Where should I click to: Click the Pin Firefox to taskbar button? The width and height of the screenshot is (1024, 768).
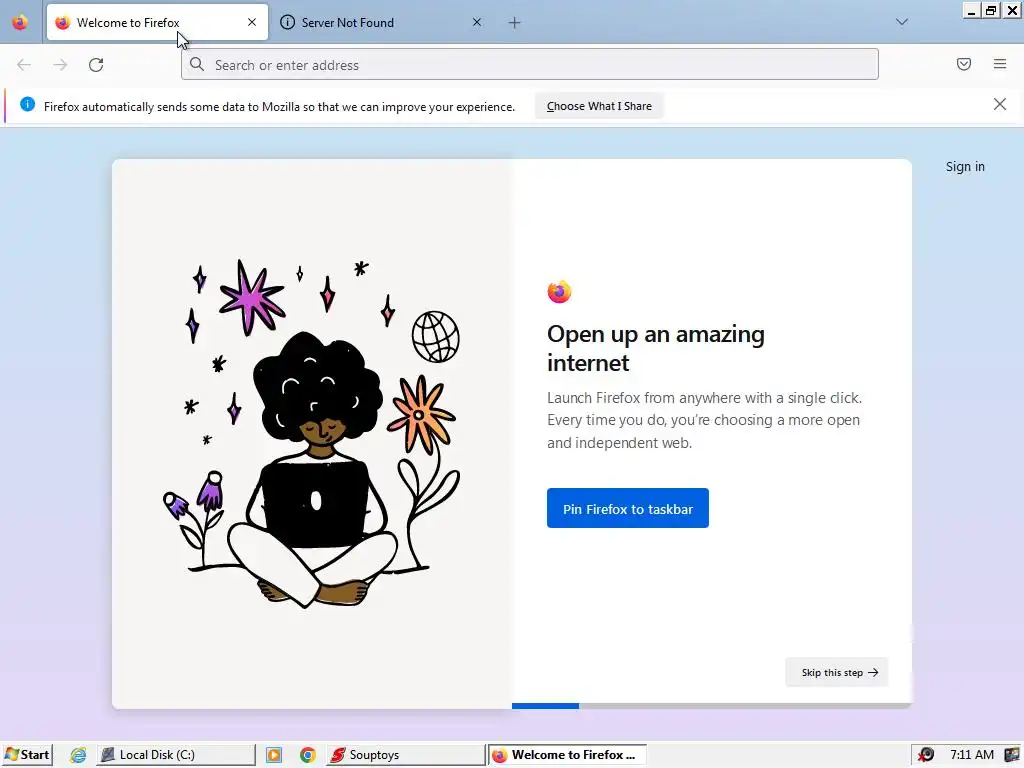click(x=628, y=508)
